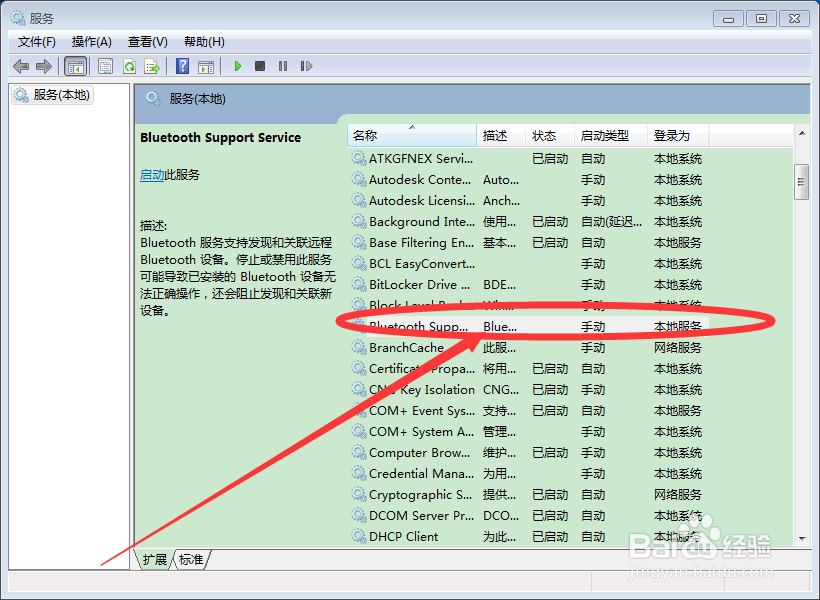Switch to the 扩展 tab
The height and width of the screenshot is (600, 820).
[x=155, y=559]
